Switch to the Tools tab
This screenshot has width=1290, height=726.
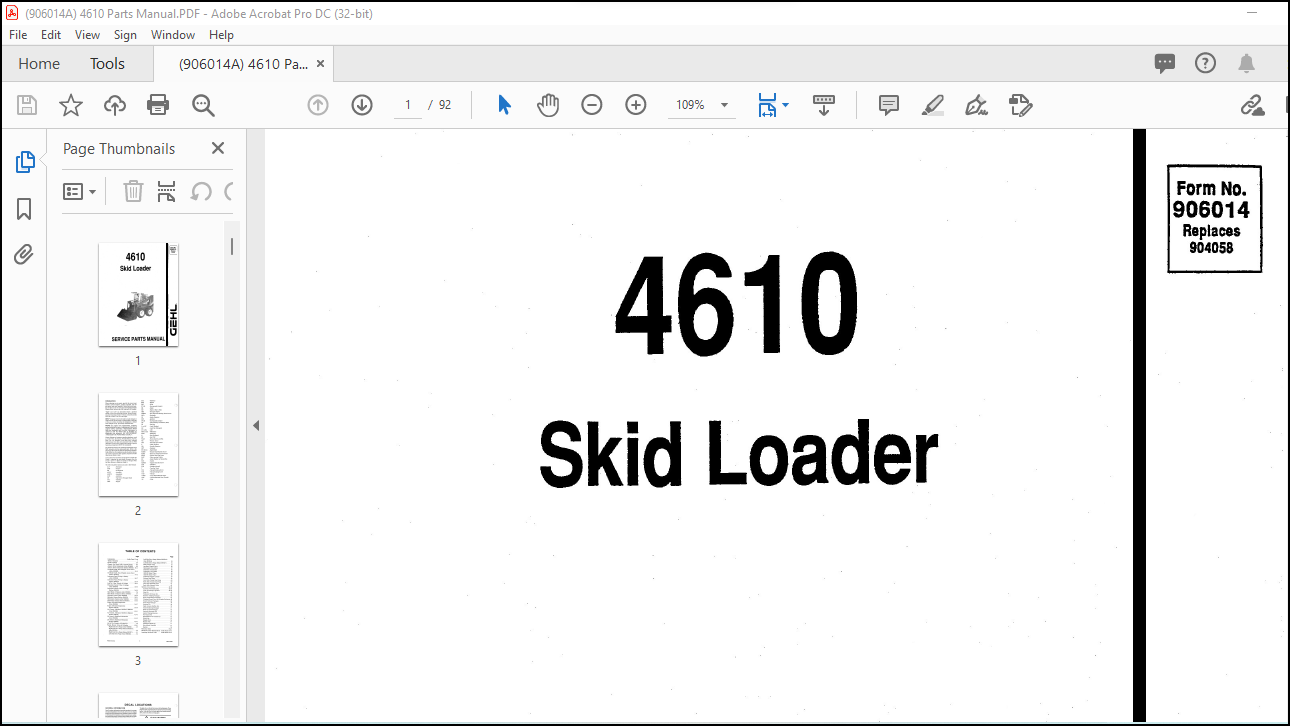pyautogui.click(x=108, y=64)
